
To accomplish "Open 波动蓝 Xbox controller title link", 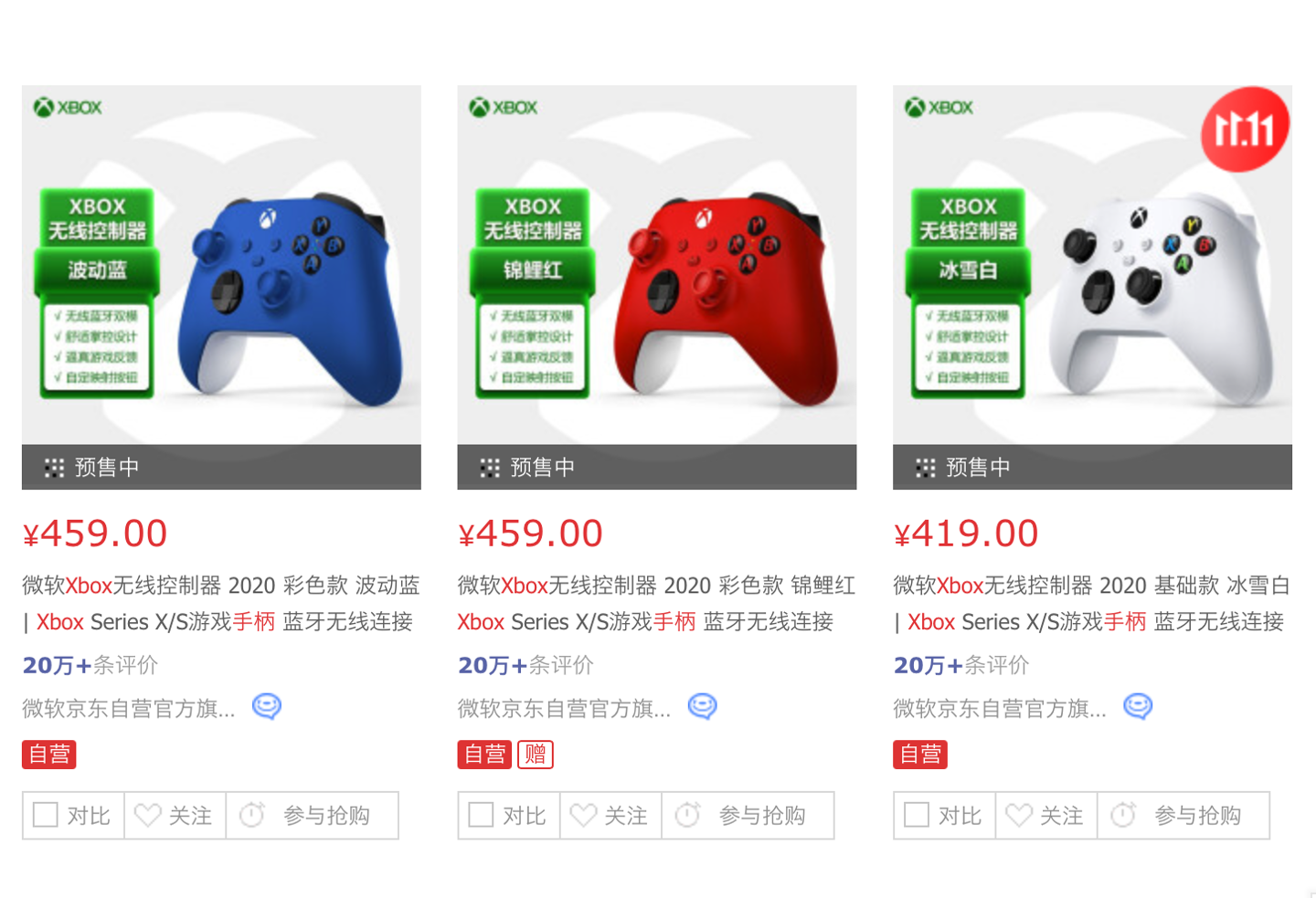I will click(x=220, y=604).
